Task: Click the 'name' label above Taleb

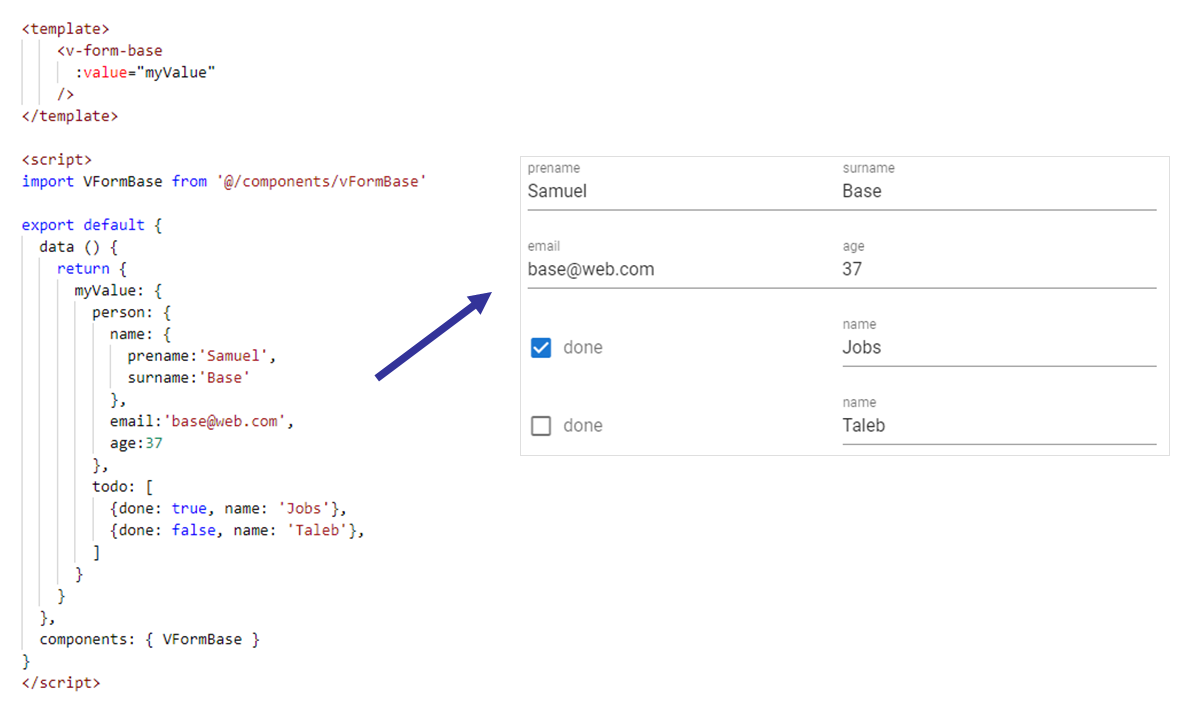Action: 859,402
